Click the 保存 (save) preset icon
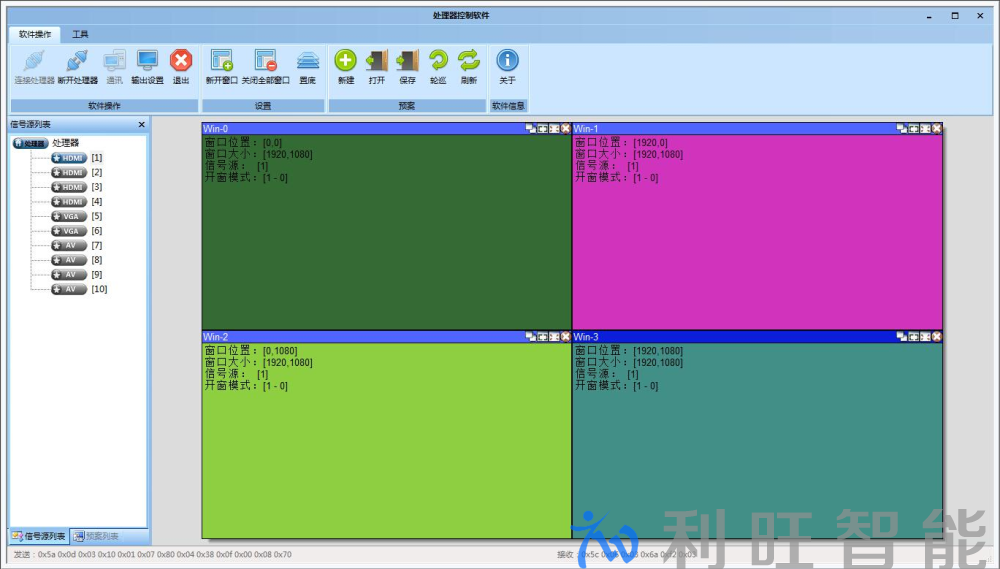The height and width of the screenshot is (569, 1000). tap(407, 66)
